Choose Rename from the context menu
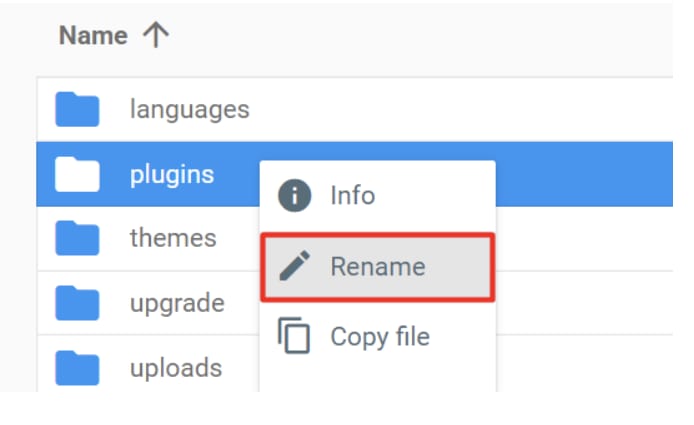 point(377,267)
